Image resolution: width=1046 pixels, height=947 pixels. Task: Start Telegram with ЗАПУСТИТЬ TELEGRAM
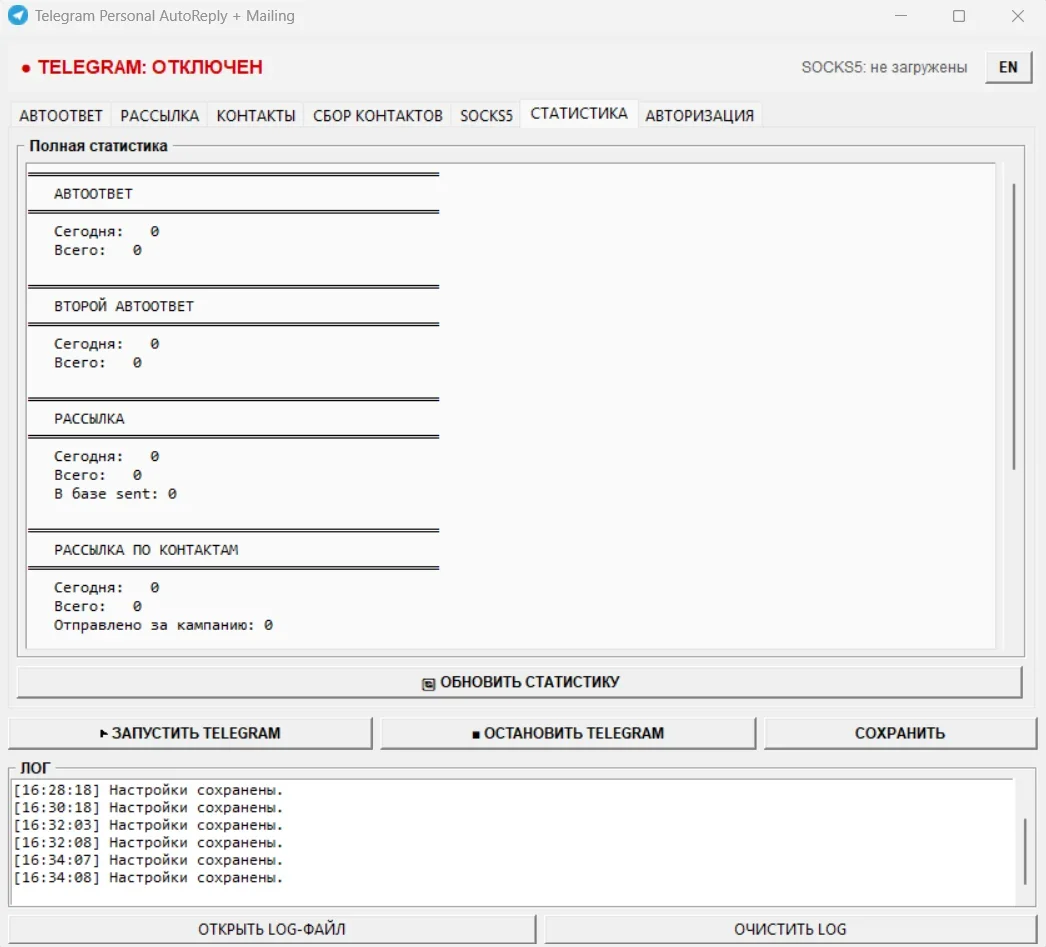pos(190,733)
